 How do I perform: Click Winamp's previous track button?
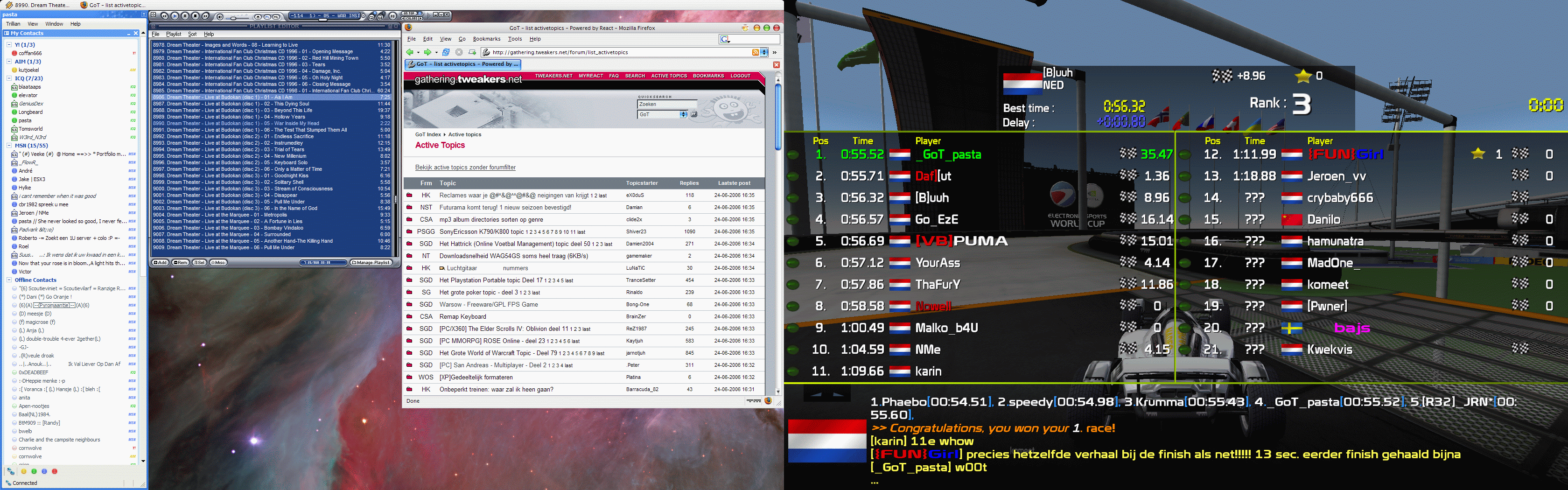(164, 16)
